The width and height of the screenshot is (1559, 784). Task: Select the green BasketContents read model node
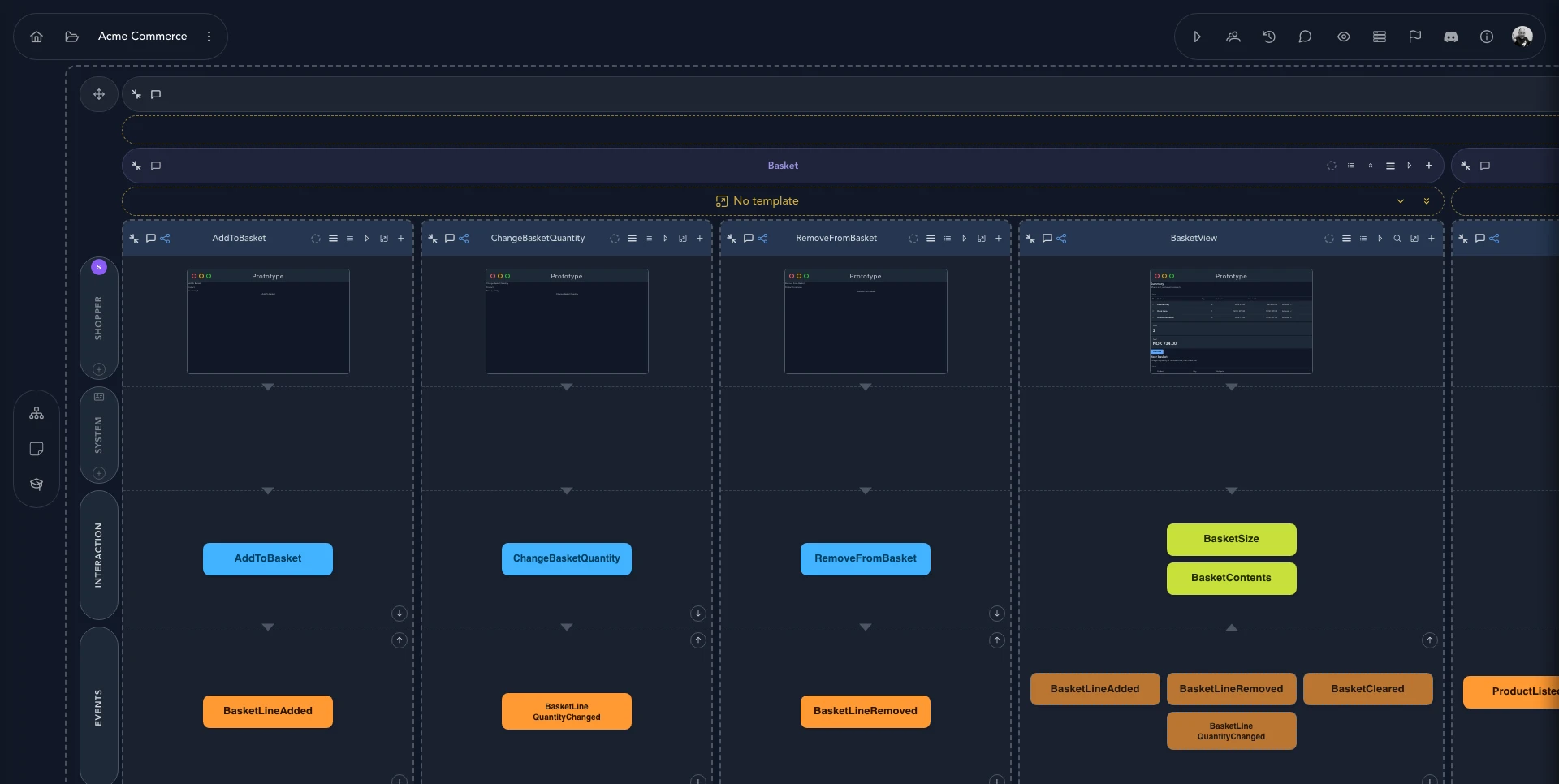tap(1232, 579)
